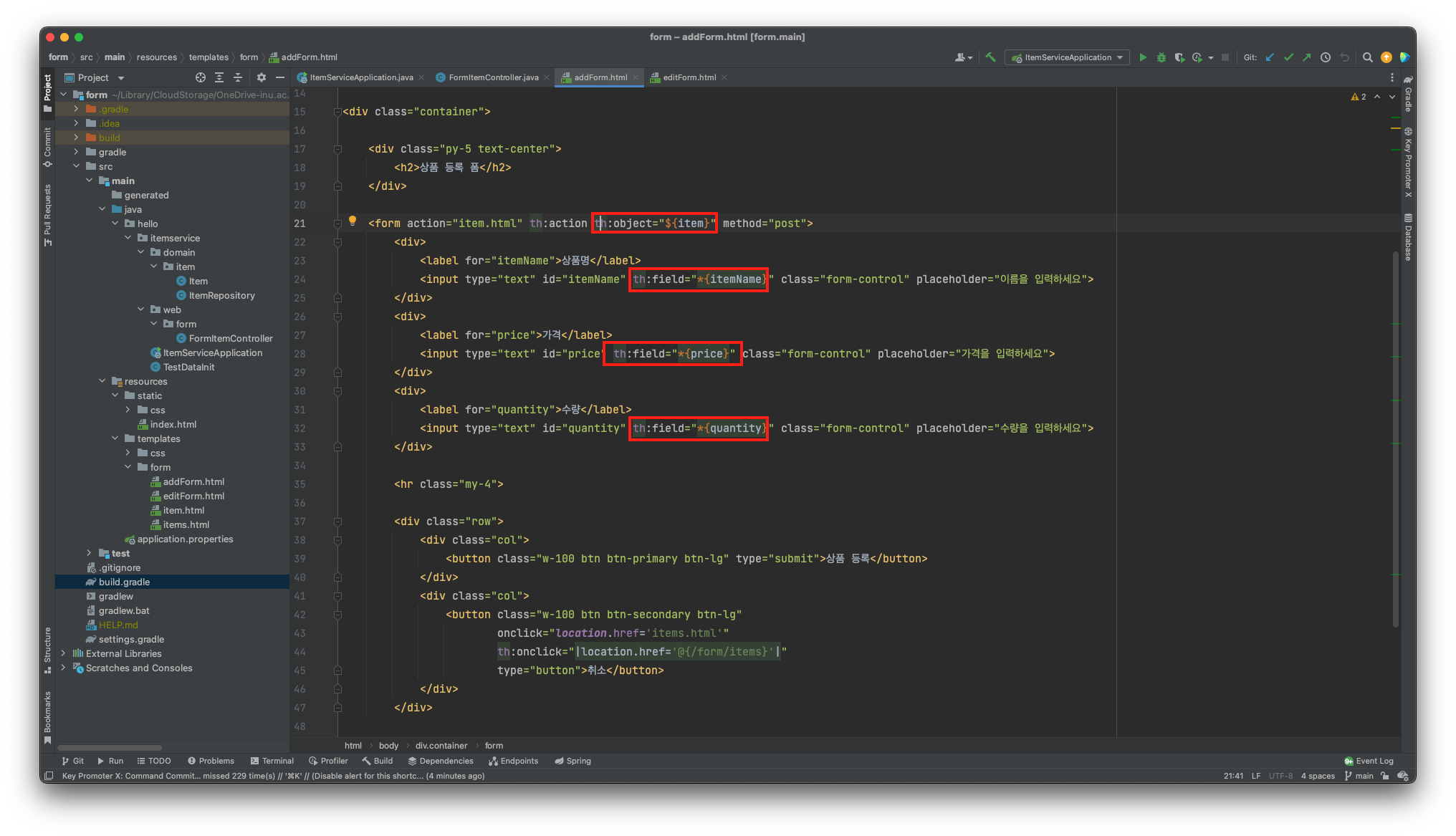Toggle the Structure tool window sidebar button
This screenshot has height=836, width=1456.
pos(47,649)
